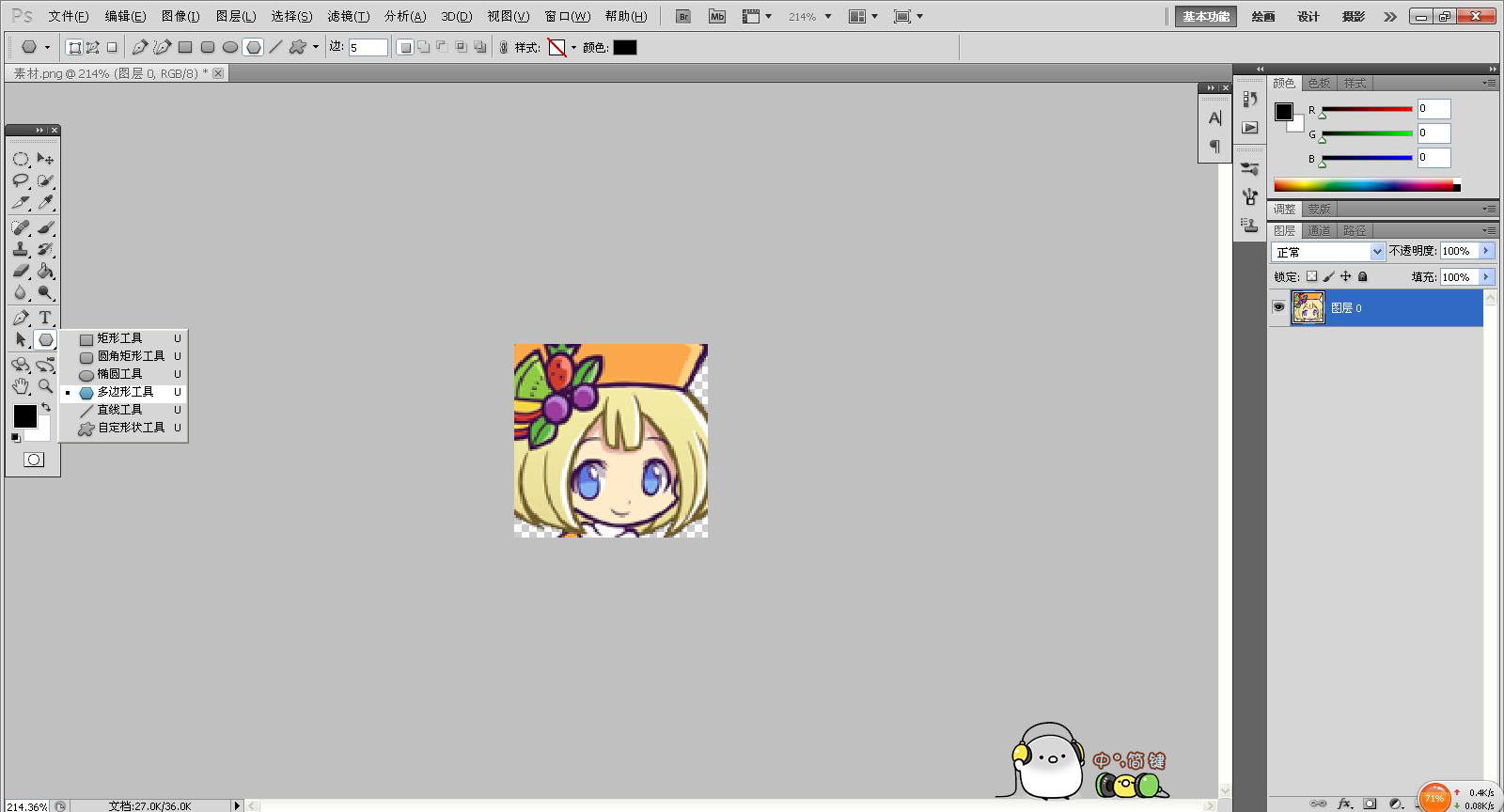Open the 滤镜(T) menu
Screen dimensions: 1504x812
[x=348, y=16]
